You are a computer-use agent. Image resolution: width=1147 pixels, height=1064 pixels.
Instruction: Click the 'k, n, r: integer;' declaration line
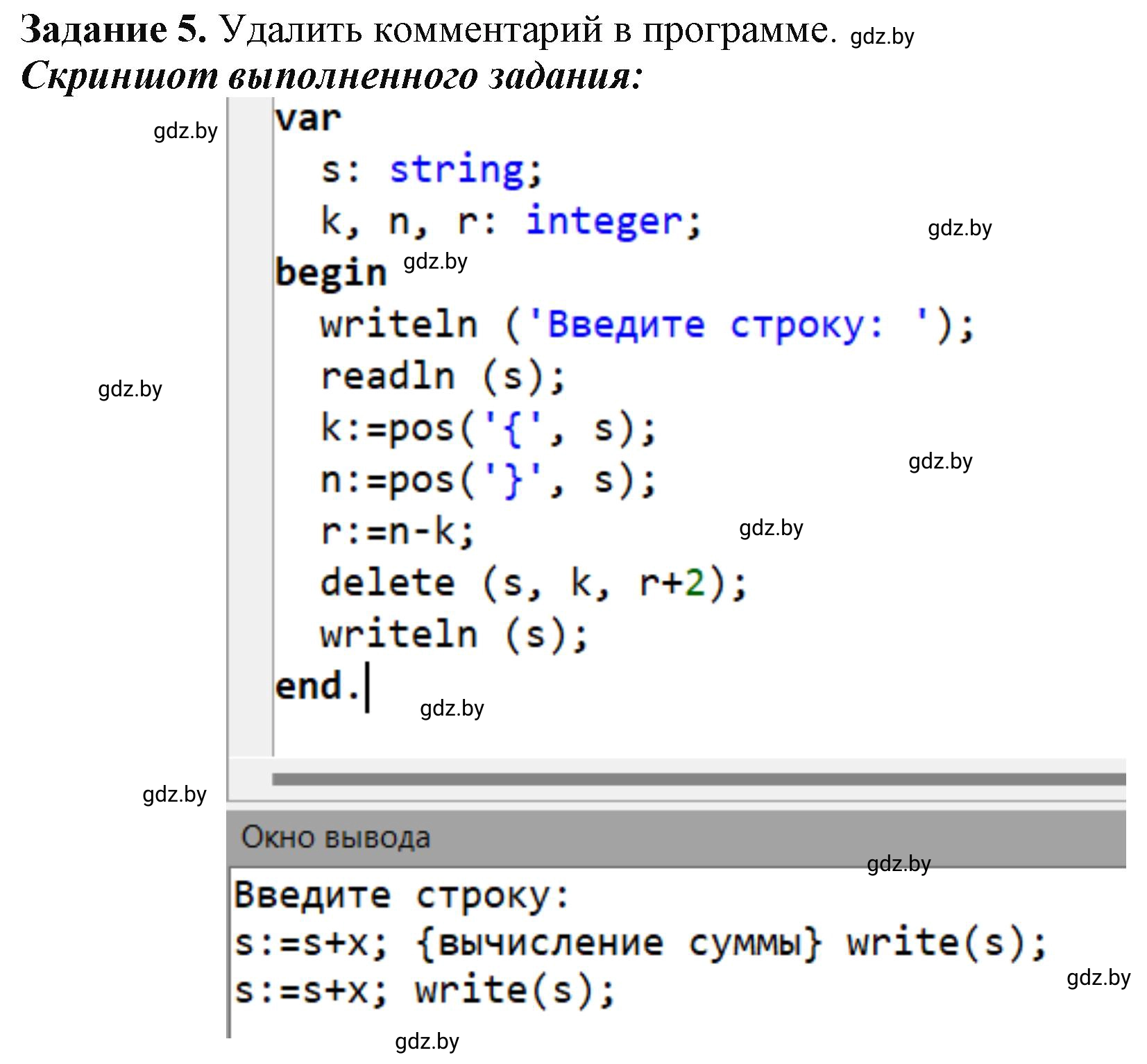[511, 221]
